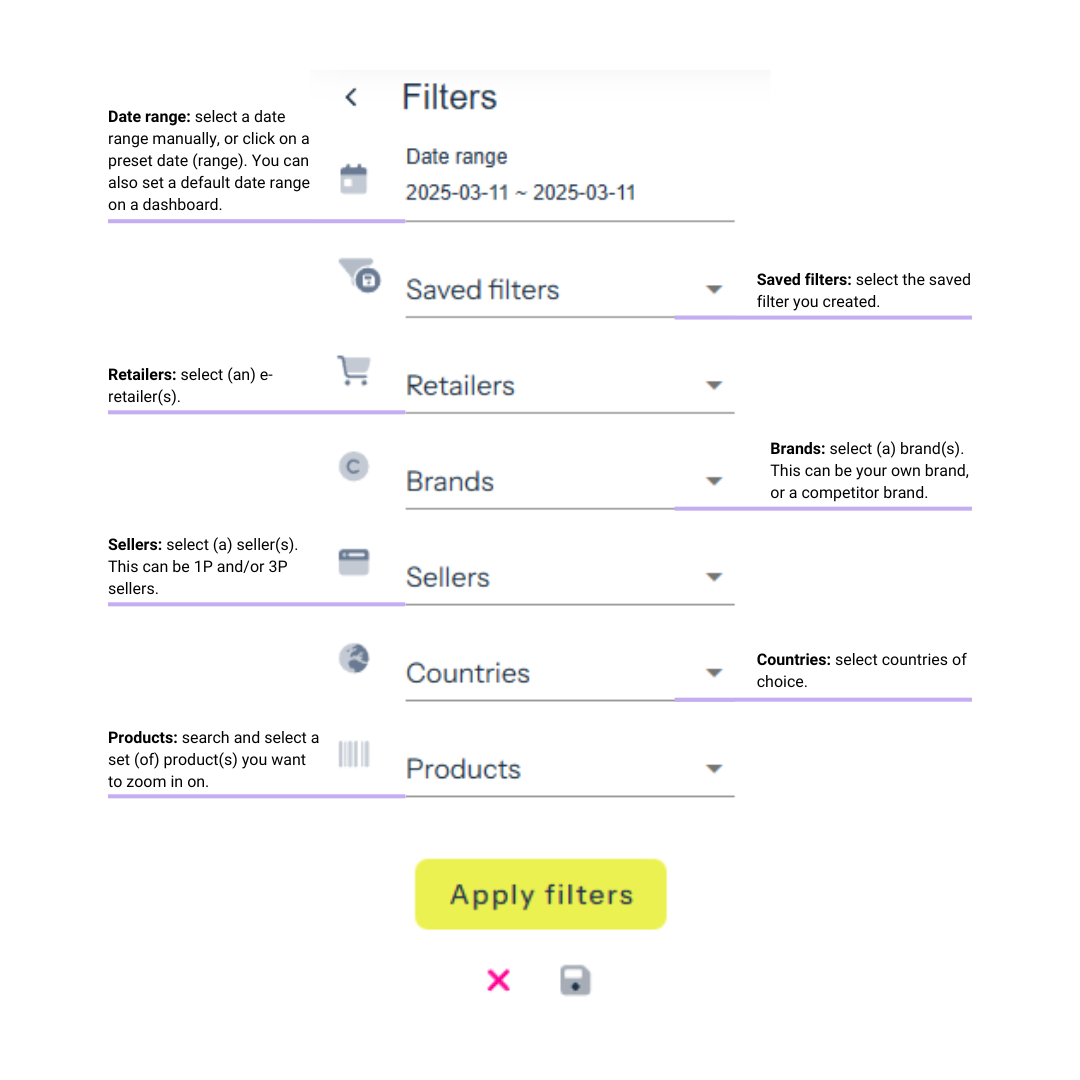Screen dimensions: 1080x1080
Task: Click the Brands copyright-style icon
Action: point(353,466)
